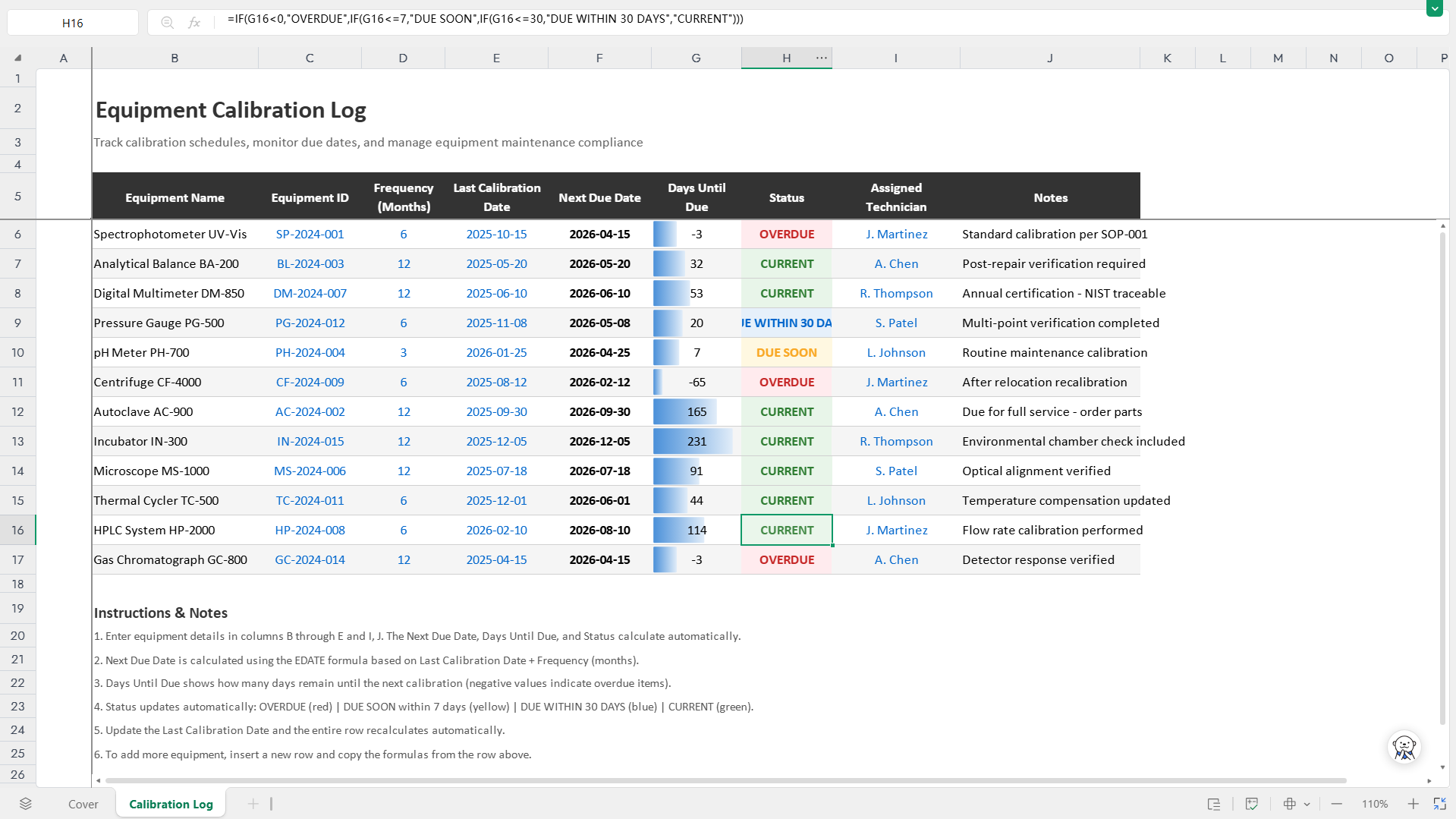Zoom out with the minus button

(1337, 804)
